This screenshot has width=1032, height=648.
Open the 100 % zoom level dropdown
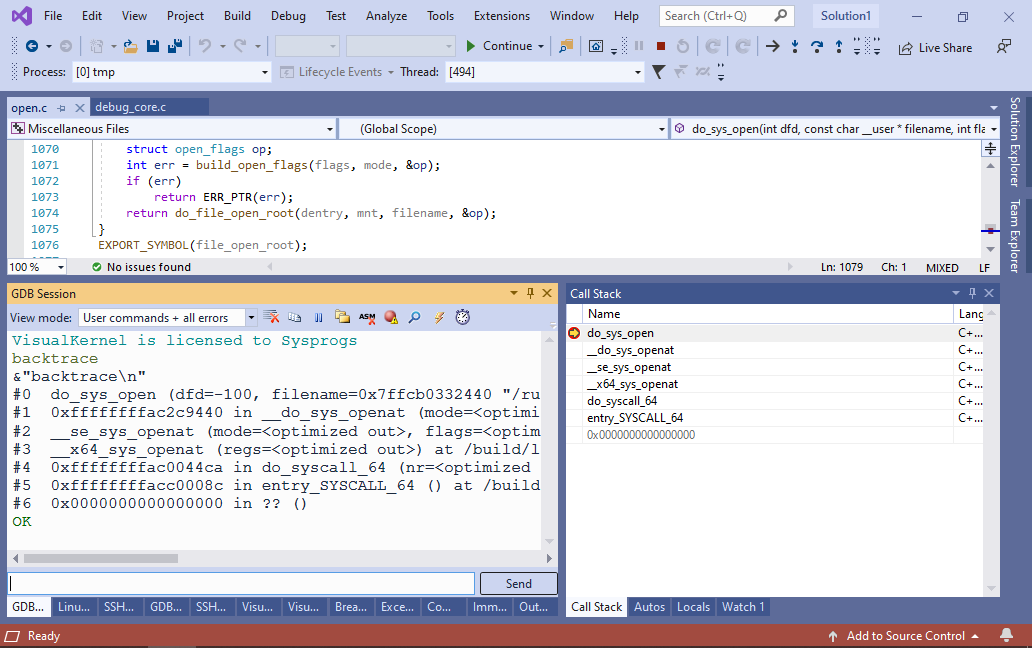[61, 267]
